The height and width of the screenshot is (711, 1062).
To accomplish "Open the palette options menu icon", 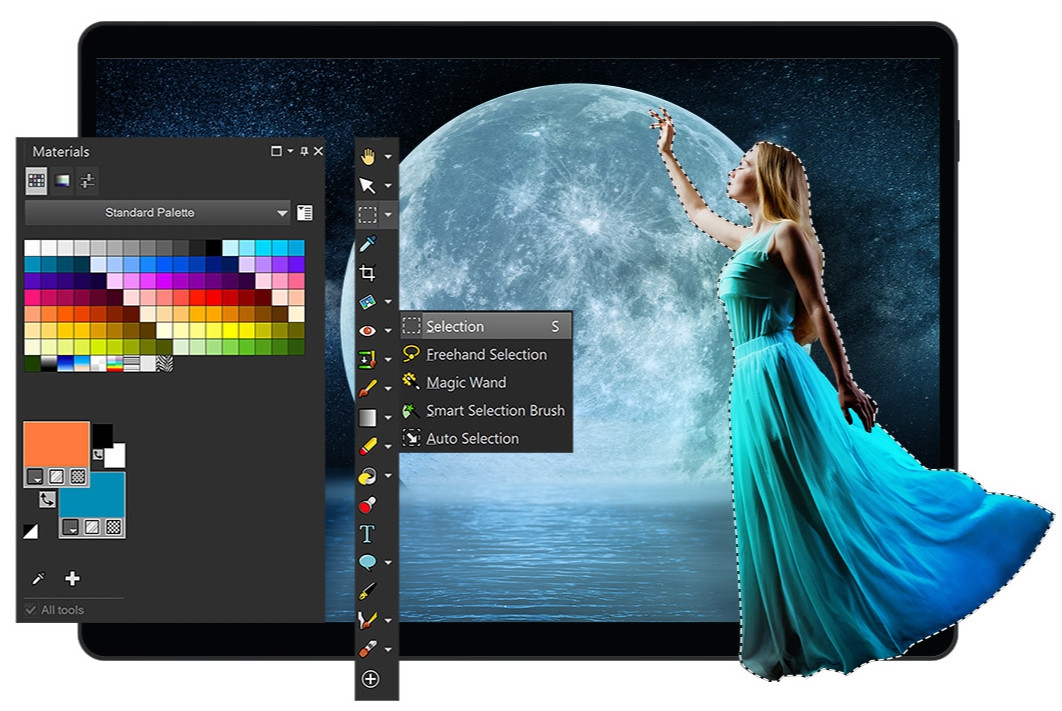I will click(x=305, y=213).
